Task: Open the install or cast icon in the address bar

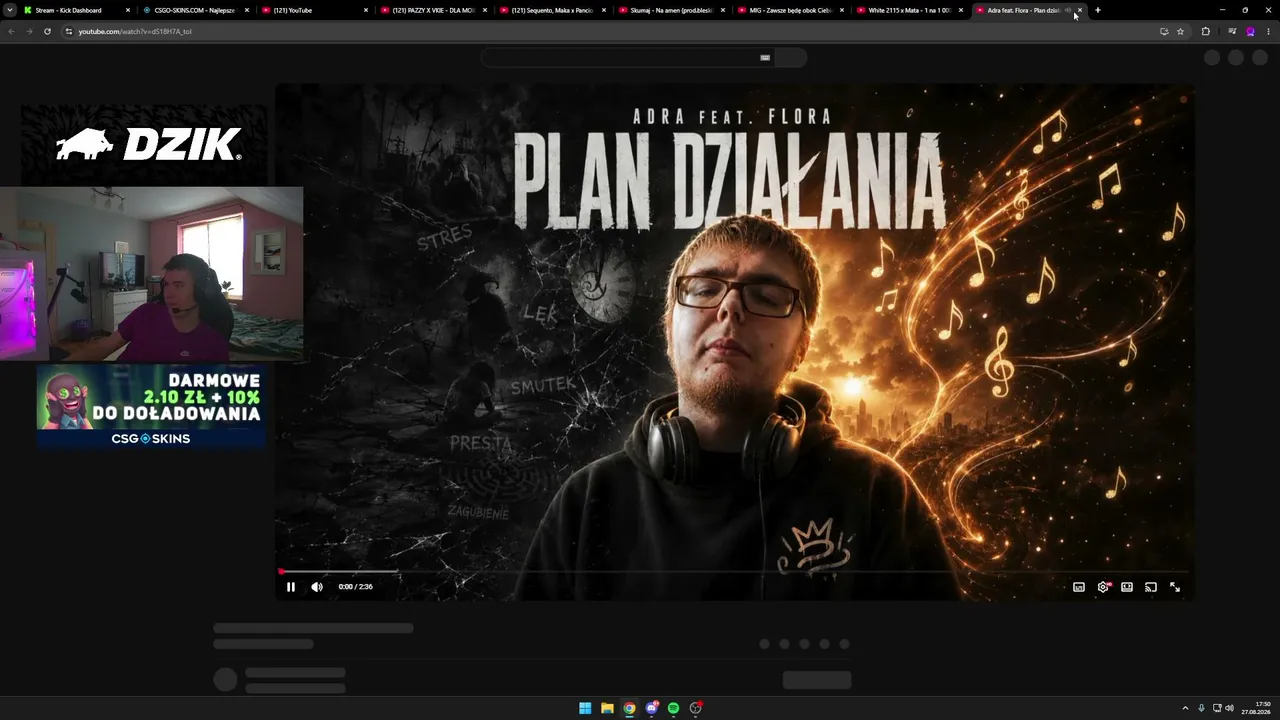Action: [1164, 31]
